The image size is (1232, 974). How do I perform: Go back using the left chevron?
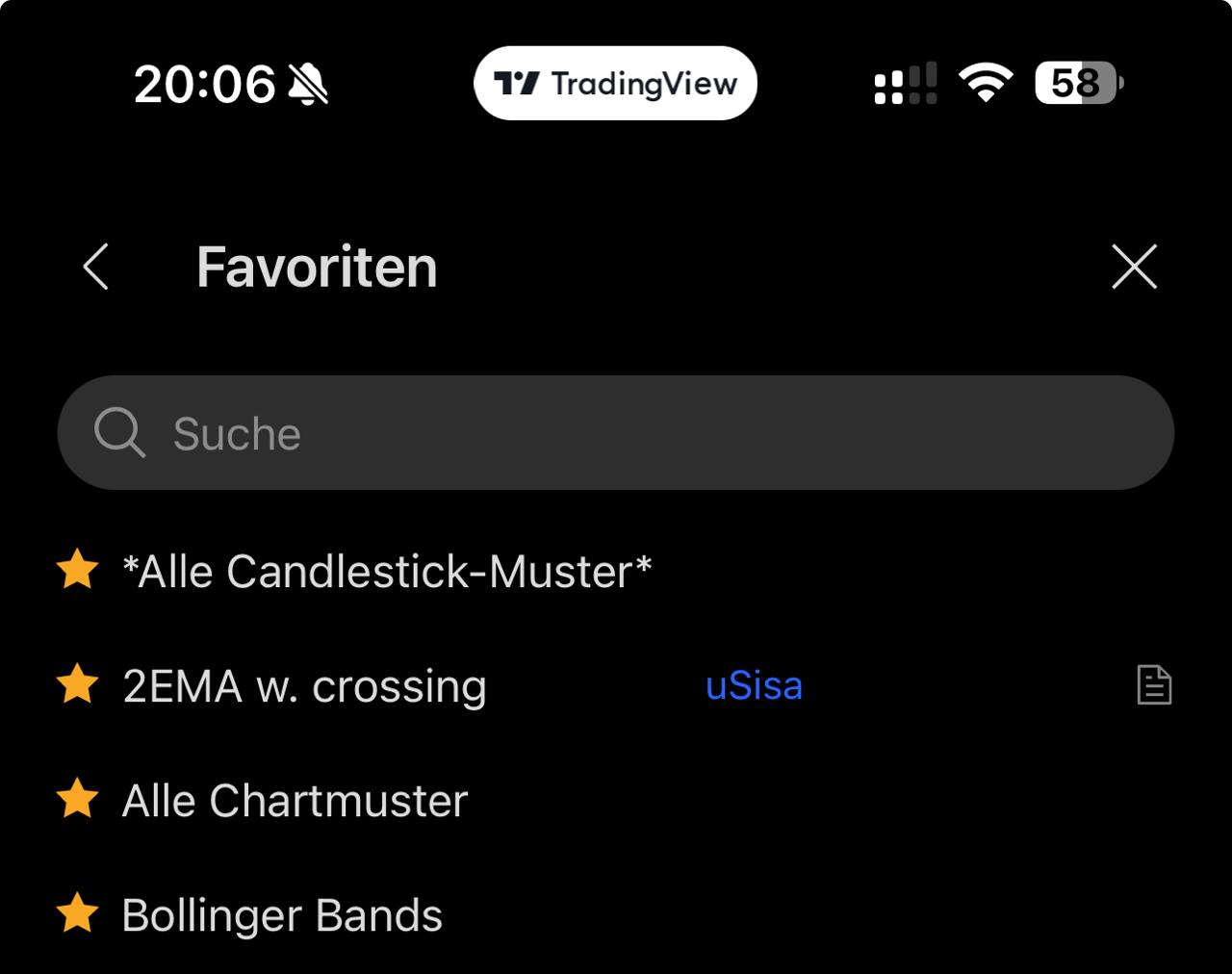coord(96,267)
